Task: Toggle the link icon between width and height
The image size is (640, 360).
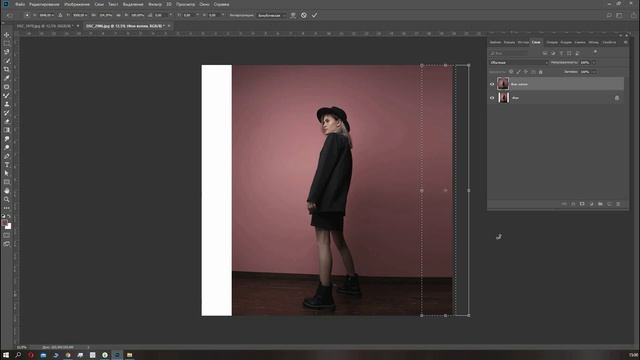Action: click(x=118, y=15)
